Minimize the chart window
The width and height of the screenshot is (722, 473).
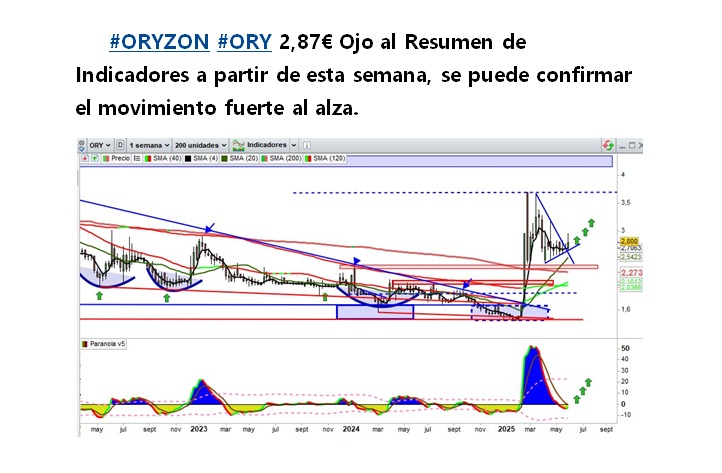click(622, 146)
